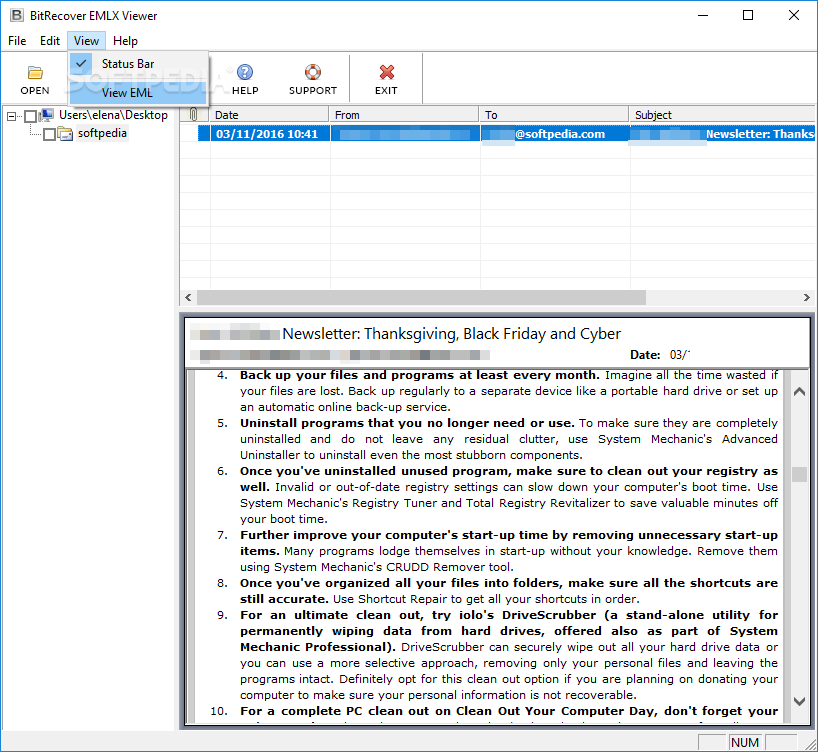The width and height of the screenshot is (818, 752).
Task: Sort by the Date column header
Action: (x=269, y=114)
